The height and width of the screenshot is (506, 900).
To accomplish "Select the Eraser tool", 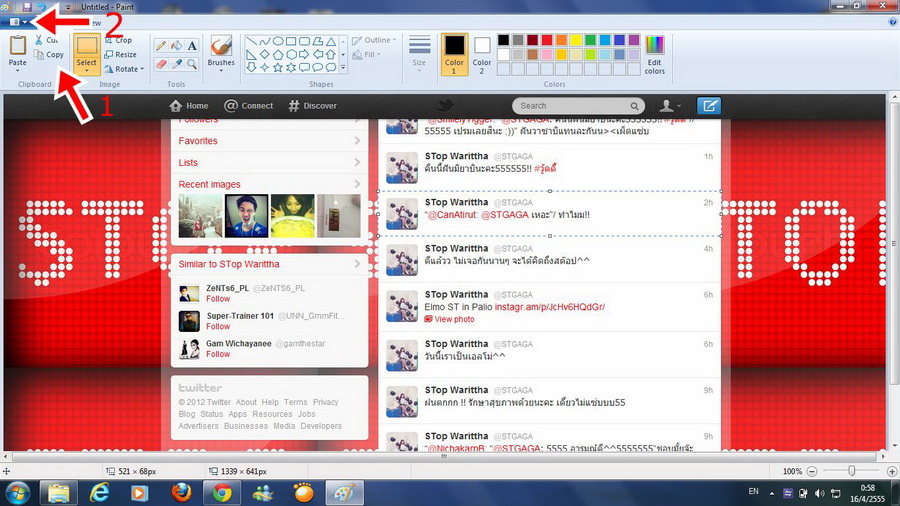I will (x=161, y=64).
